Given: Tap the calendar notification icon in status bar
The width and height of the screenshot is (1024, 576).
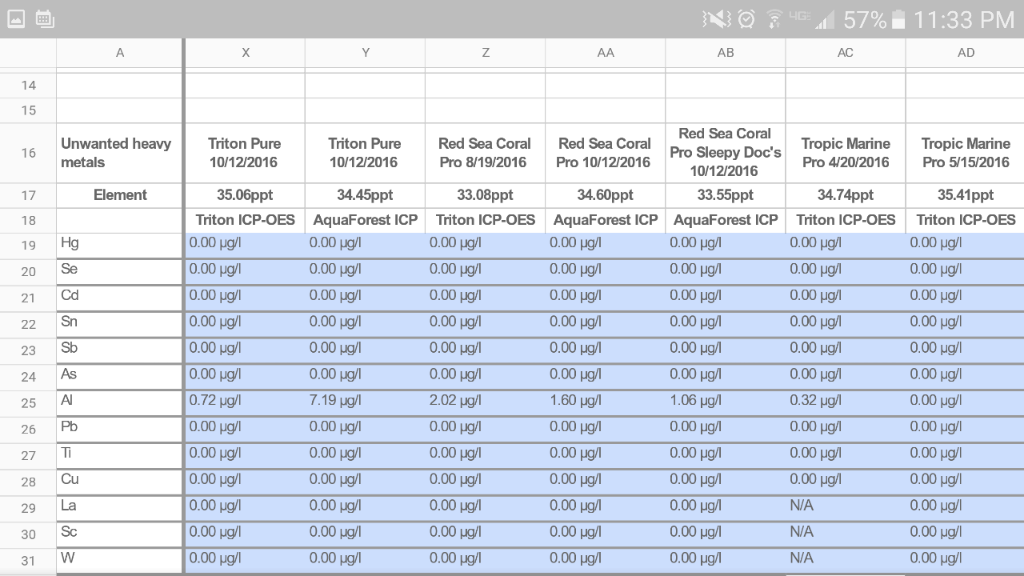Looking at the screenshot, I should pyautogui.click(x=45, y=19).
